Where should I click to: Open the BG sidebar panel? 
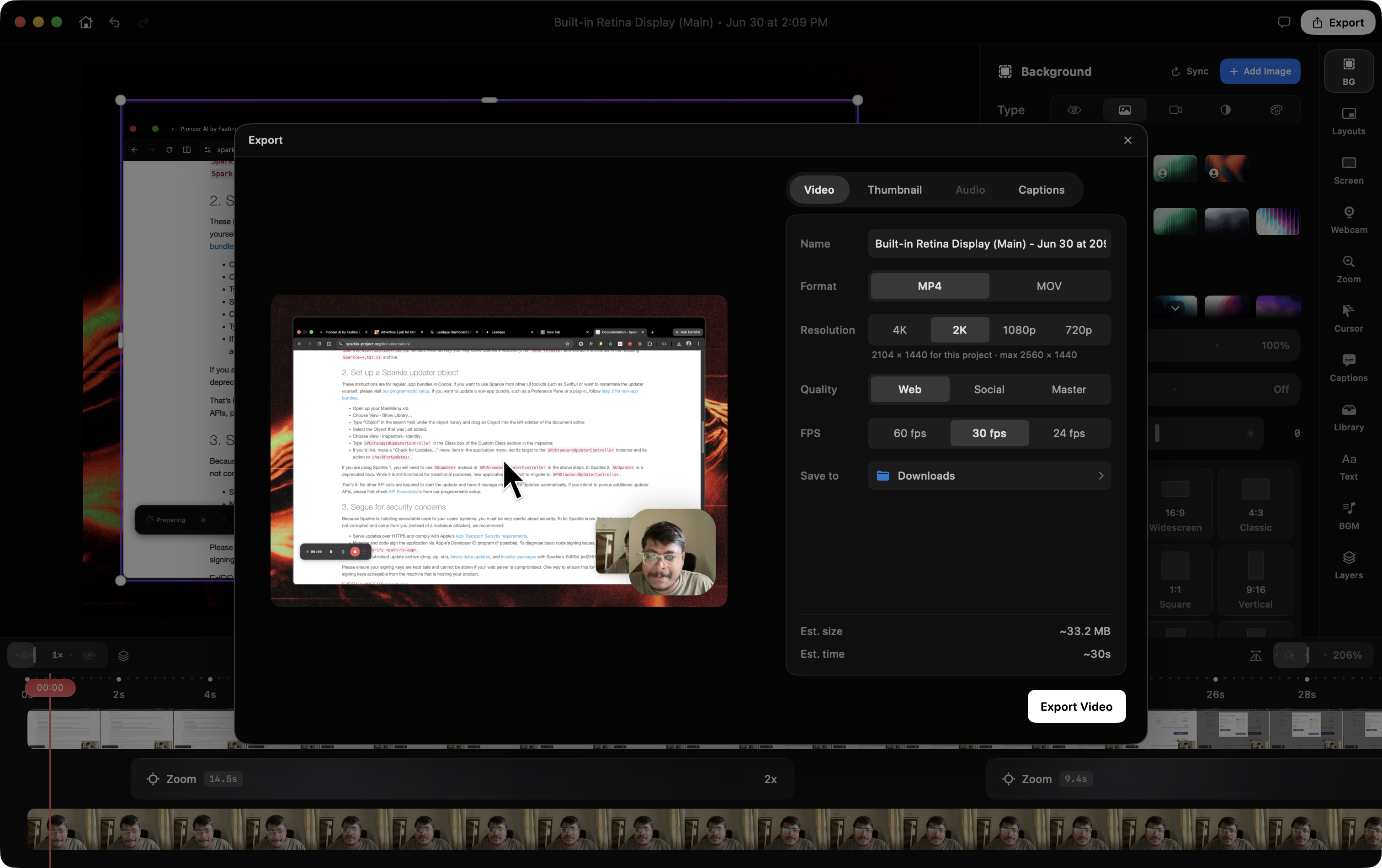tap(1348, 71)
